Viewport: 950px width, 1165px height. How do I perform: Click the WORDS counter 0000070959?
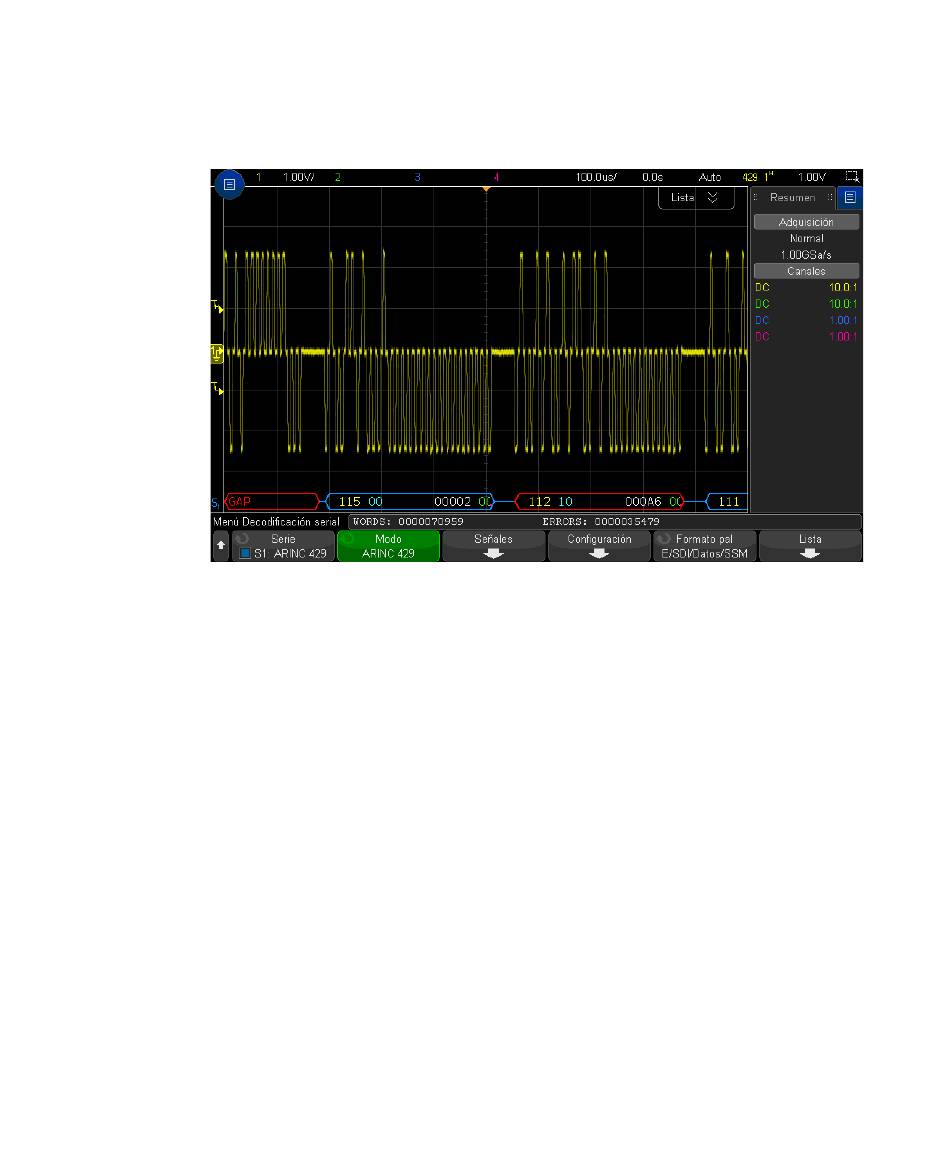[x=408, y=522]
